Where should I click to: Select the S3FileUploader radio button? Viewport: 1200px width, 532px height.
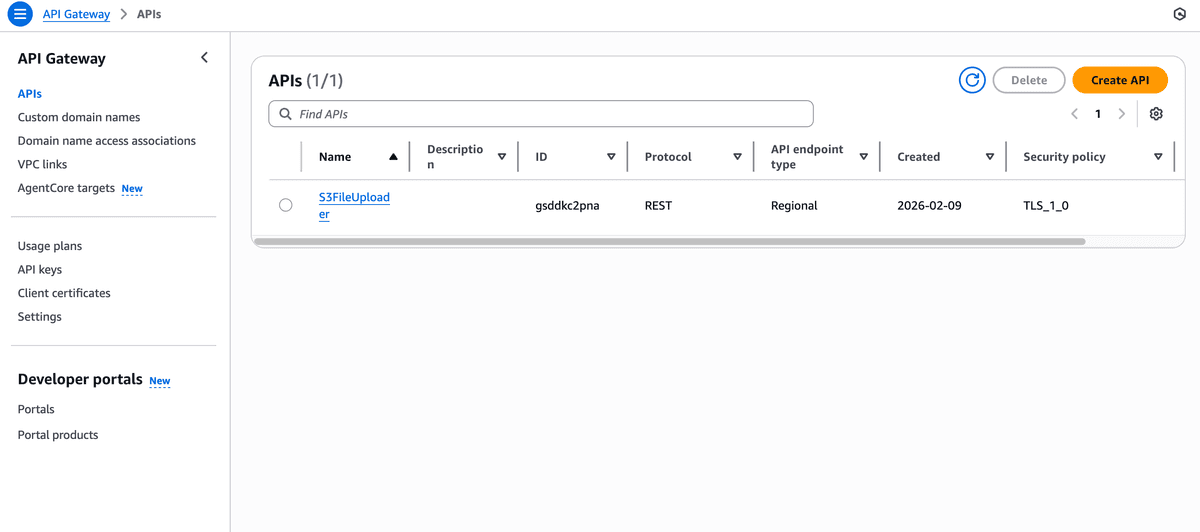coord(286,205)
